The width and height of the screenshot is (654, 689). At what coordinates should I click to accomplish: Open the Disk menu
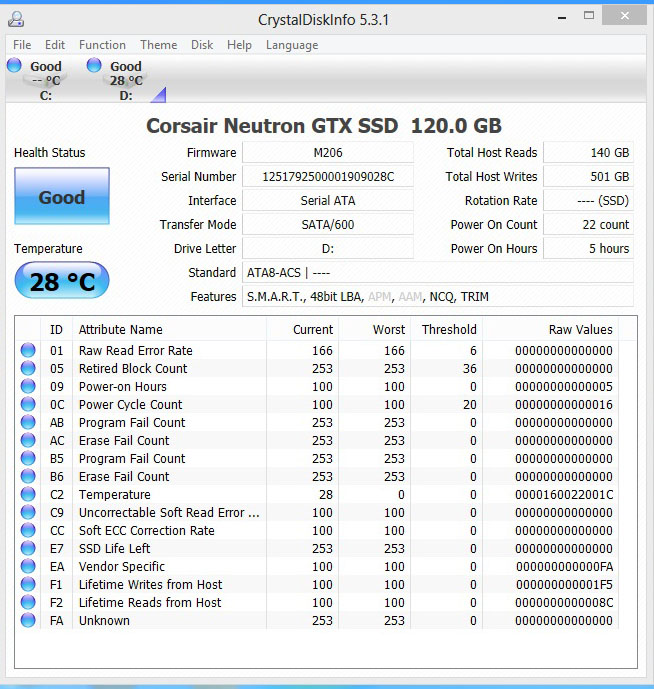click(x=202, y=45)
